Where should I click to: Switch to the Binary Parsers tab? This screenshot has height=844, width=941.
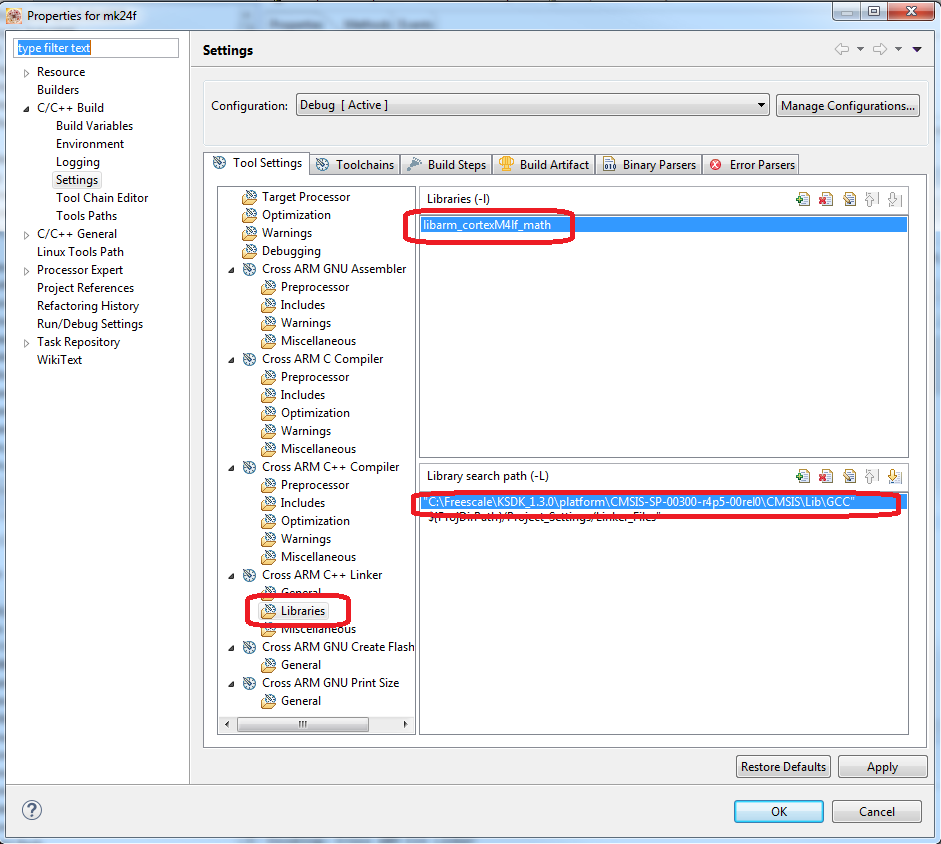click(x=649, y=164)
